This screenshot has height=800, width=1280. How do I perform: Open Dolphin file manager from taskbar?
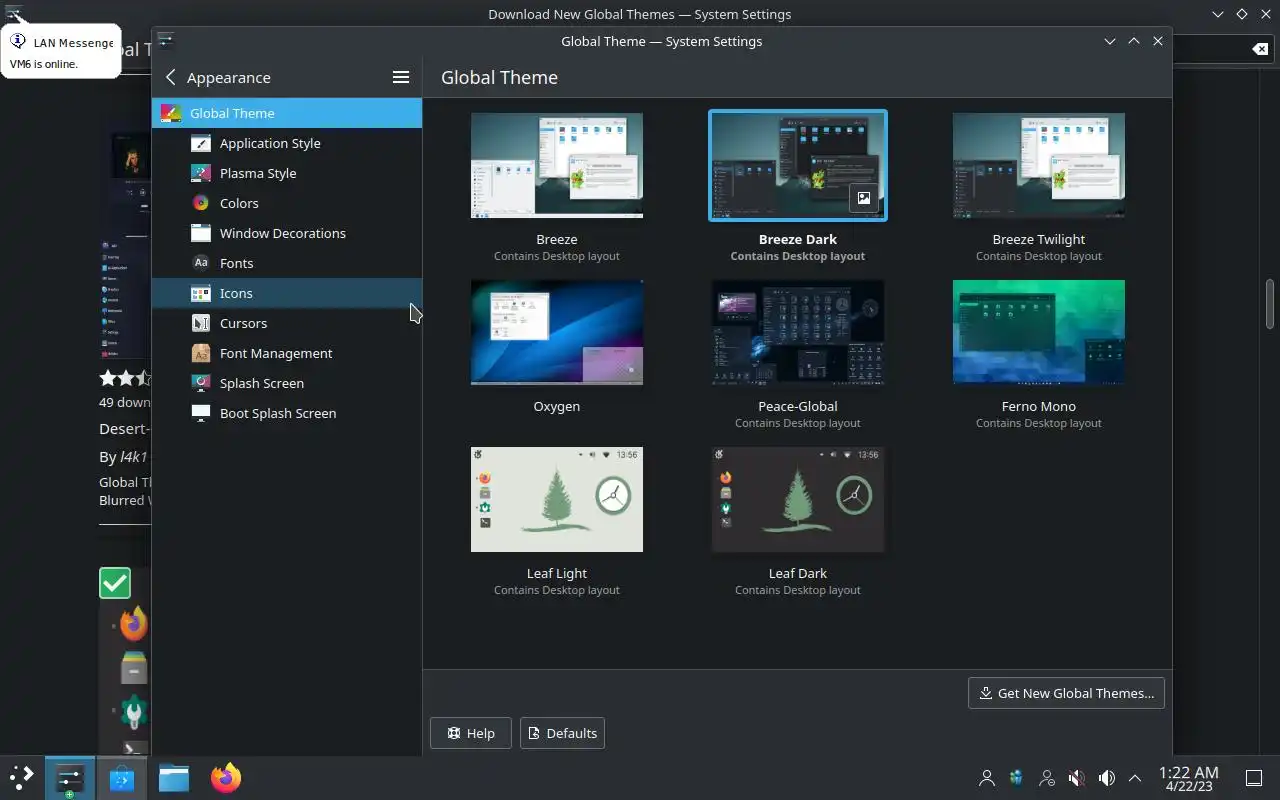pos(174,778)
